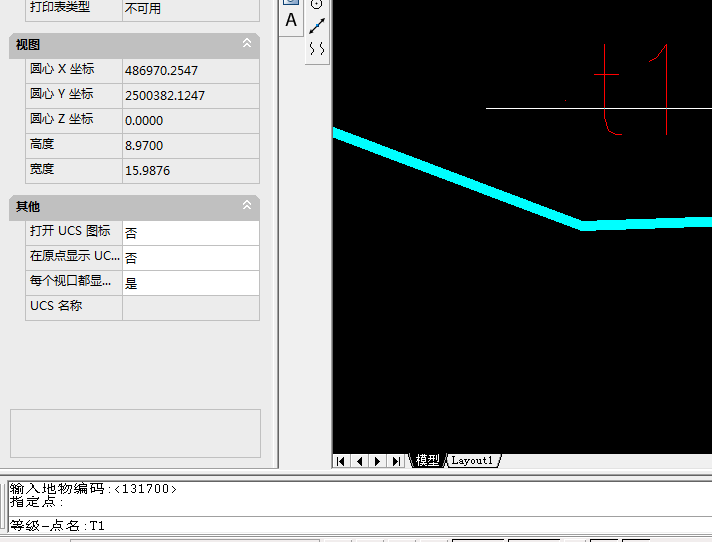
Task: Click the double-squiggle curve tool icon
Action: [x=317, y=48]
